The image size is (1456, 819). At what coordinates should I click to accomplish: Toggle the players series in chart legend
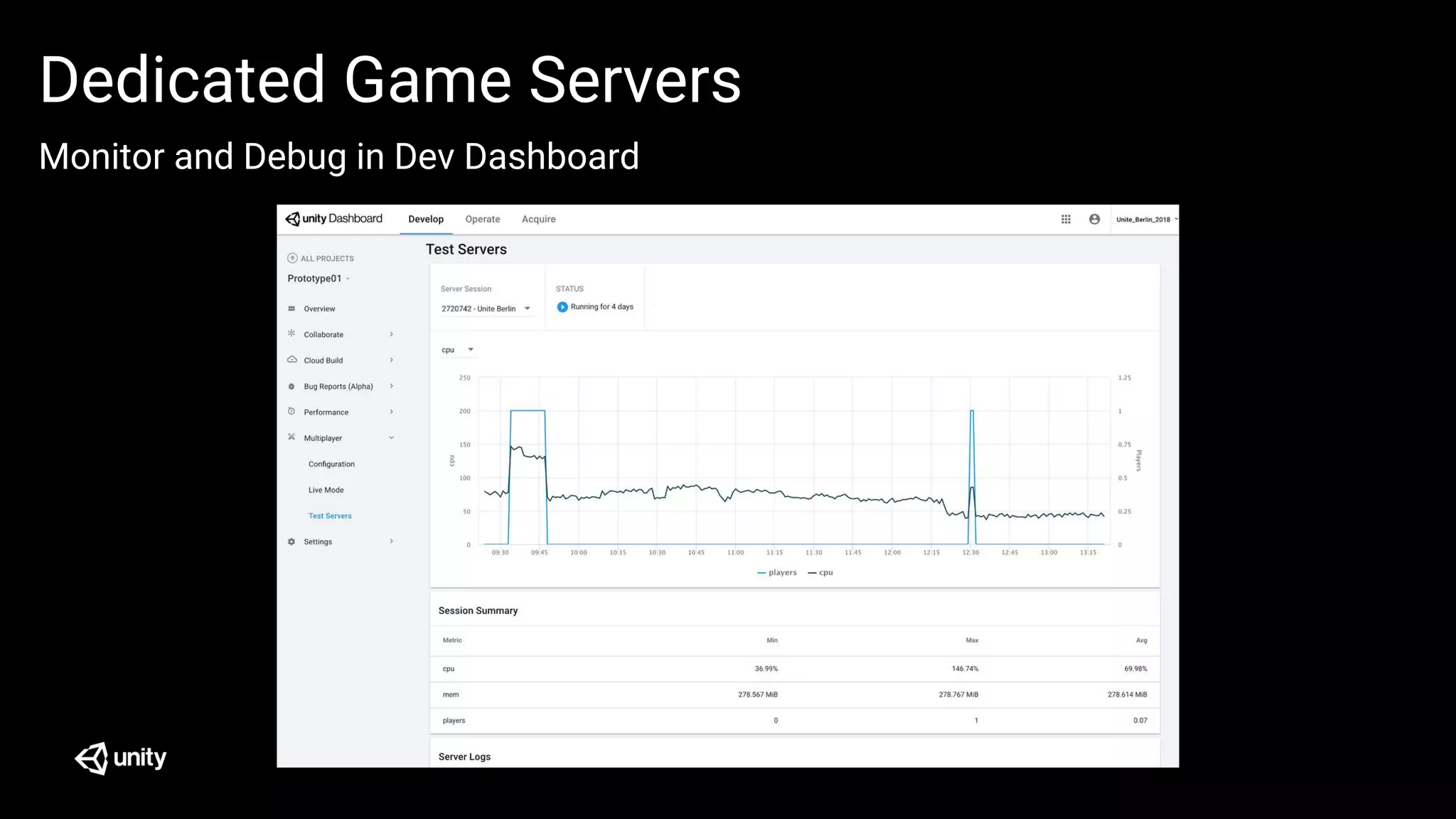777,572
